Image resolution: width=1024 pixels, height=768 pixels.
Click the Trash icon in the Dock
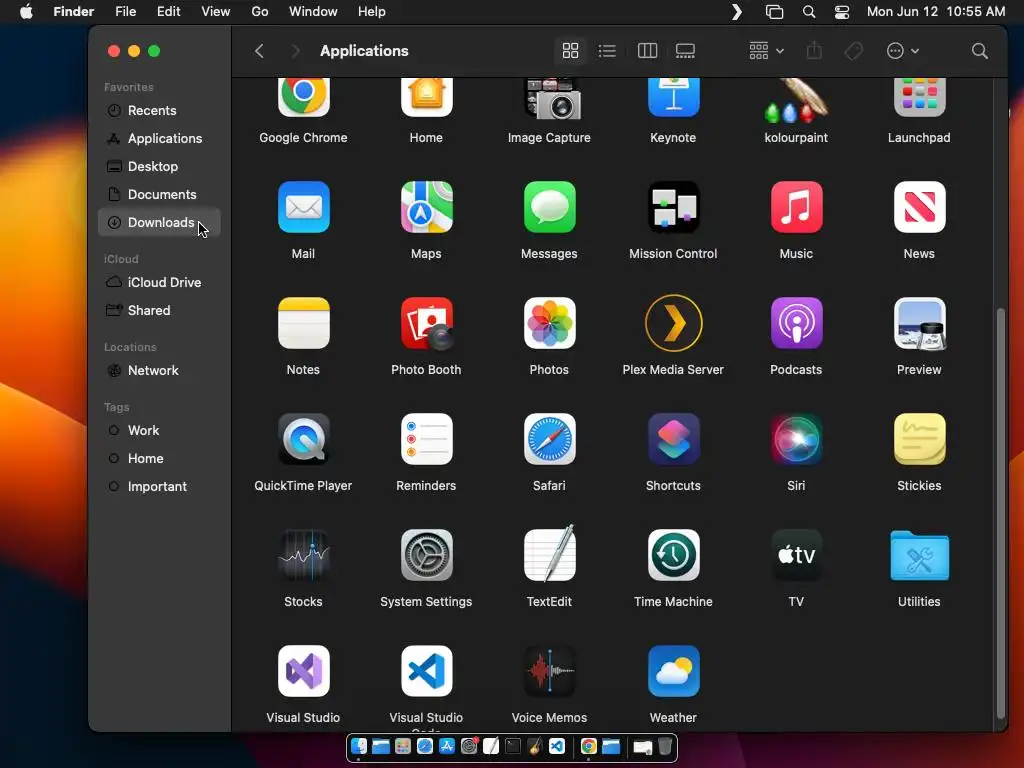coord(665,746)
